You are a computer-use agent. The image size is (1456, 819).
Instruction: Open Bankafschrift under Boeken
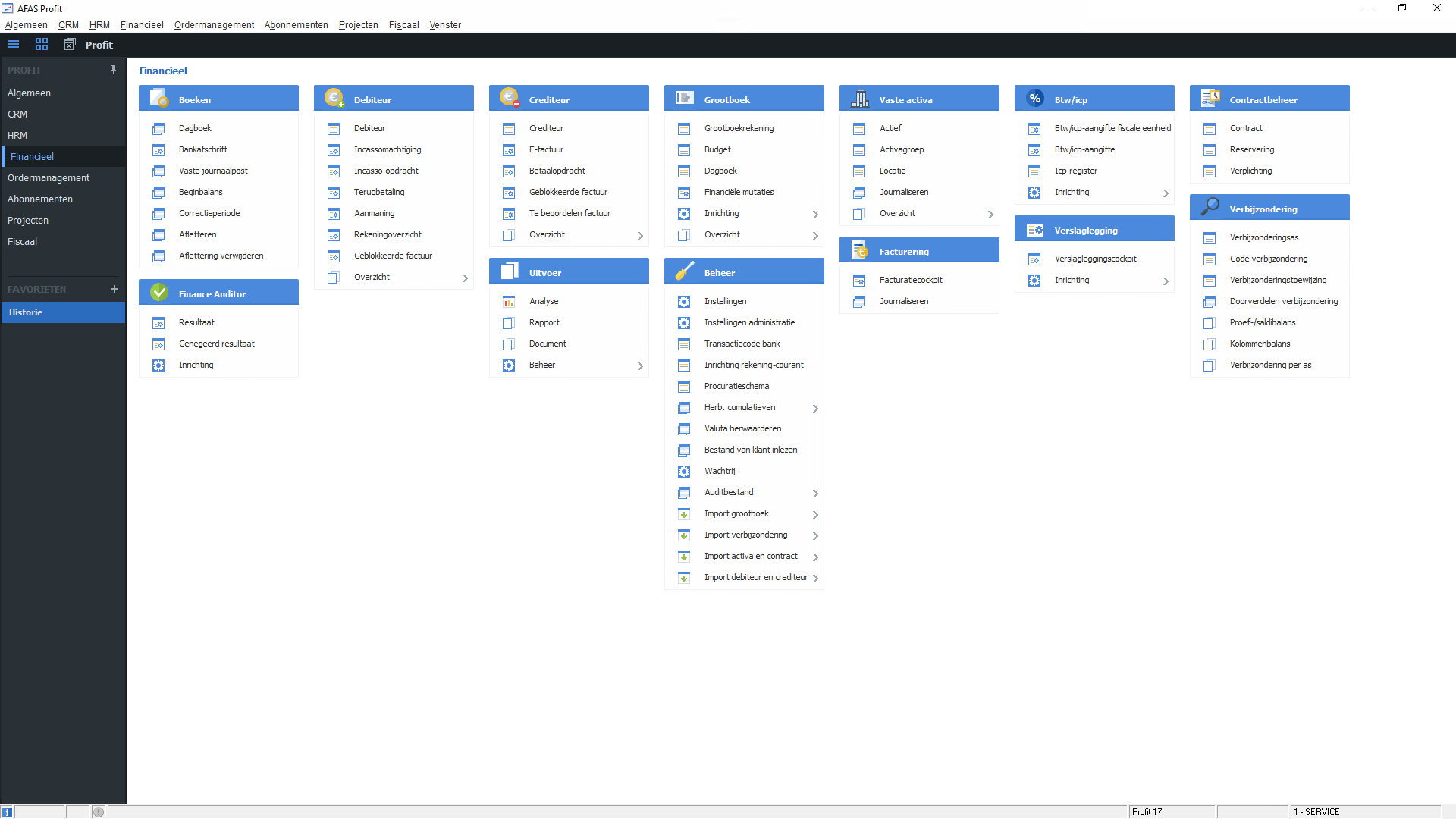pyautogui.click(x=202, y=149)
